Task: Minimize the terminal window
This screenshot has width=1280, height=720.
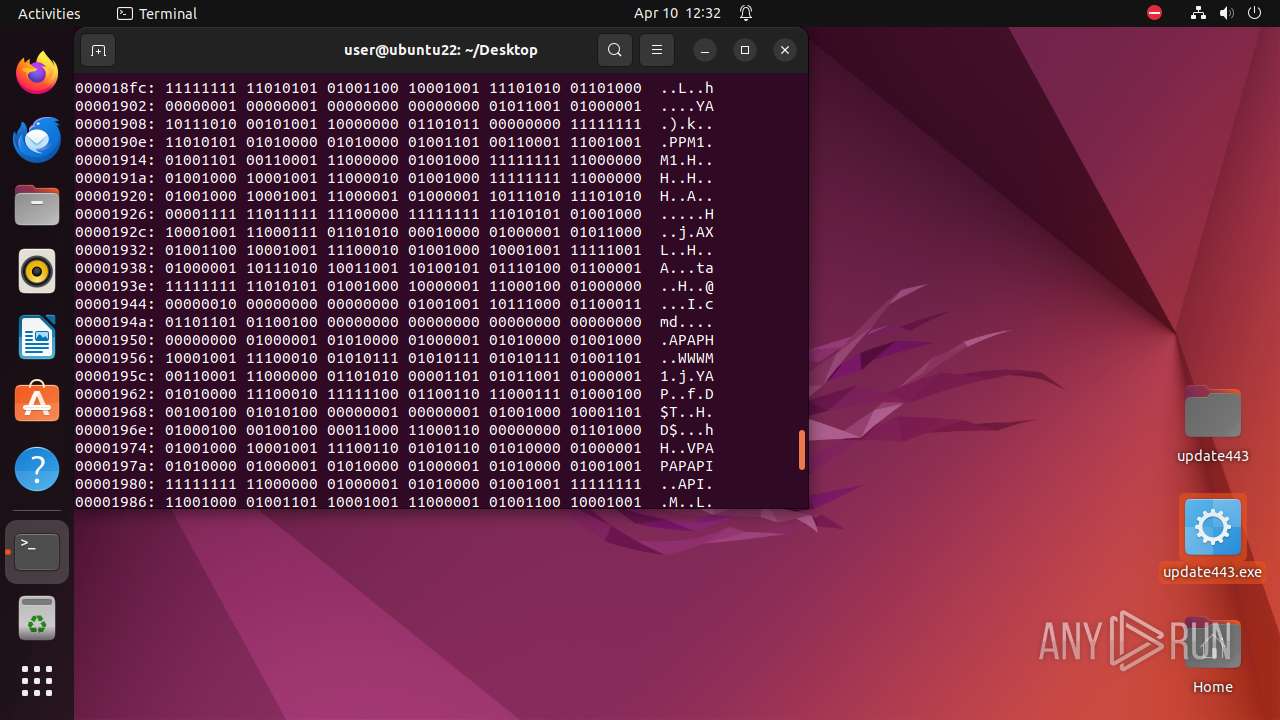Action: click(x=705, y=50)
